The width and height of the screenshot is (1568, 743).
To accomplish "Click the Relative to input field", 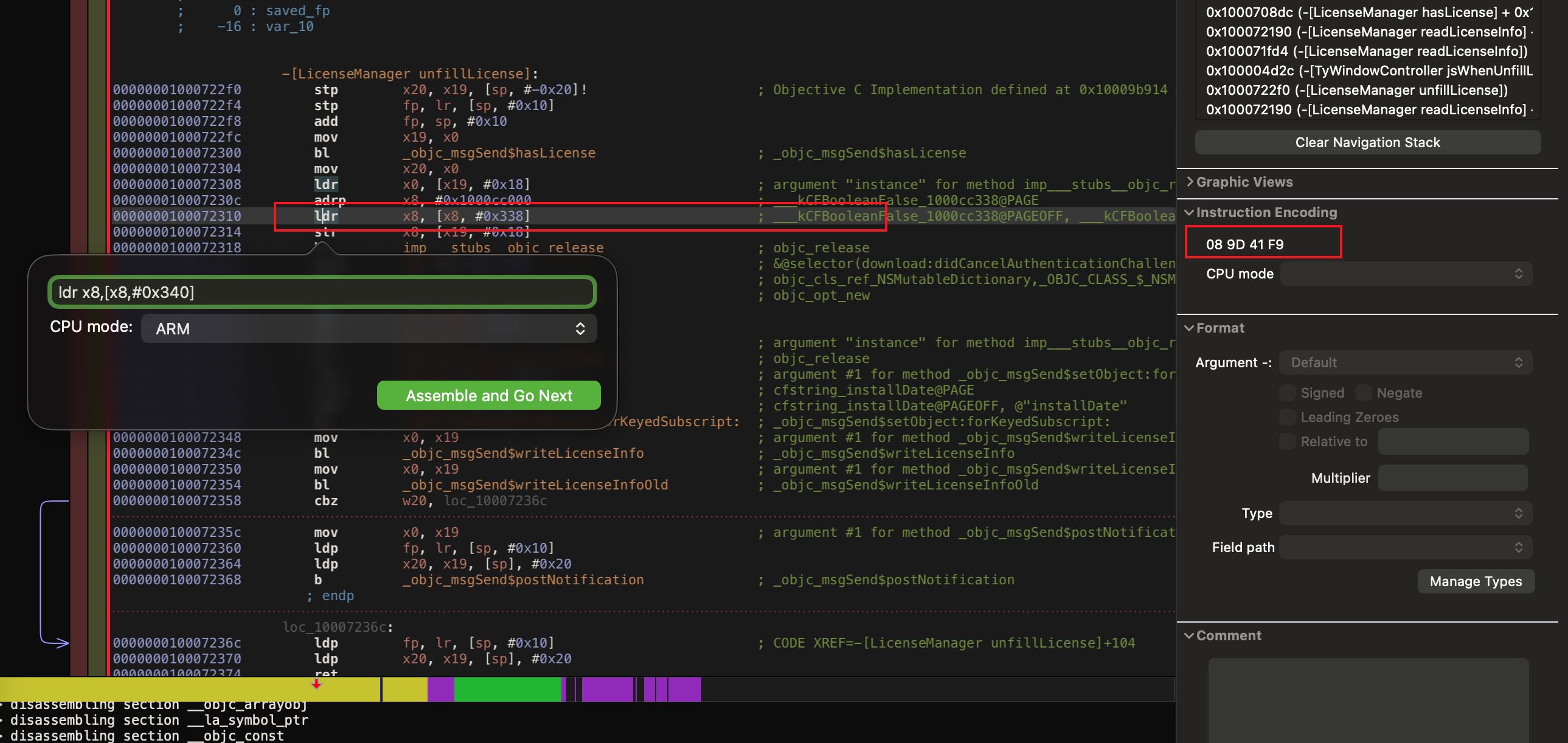I will point(1453,442).
